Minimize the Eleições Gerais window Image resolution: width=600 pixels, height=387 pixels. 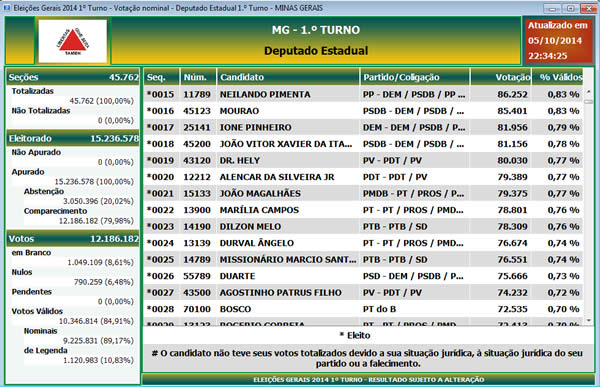(x=553, y=8)
